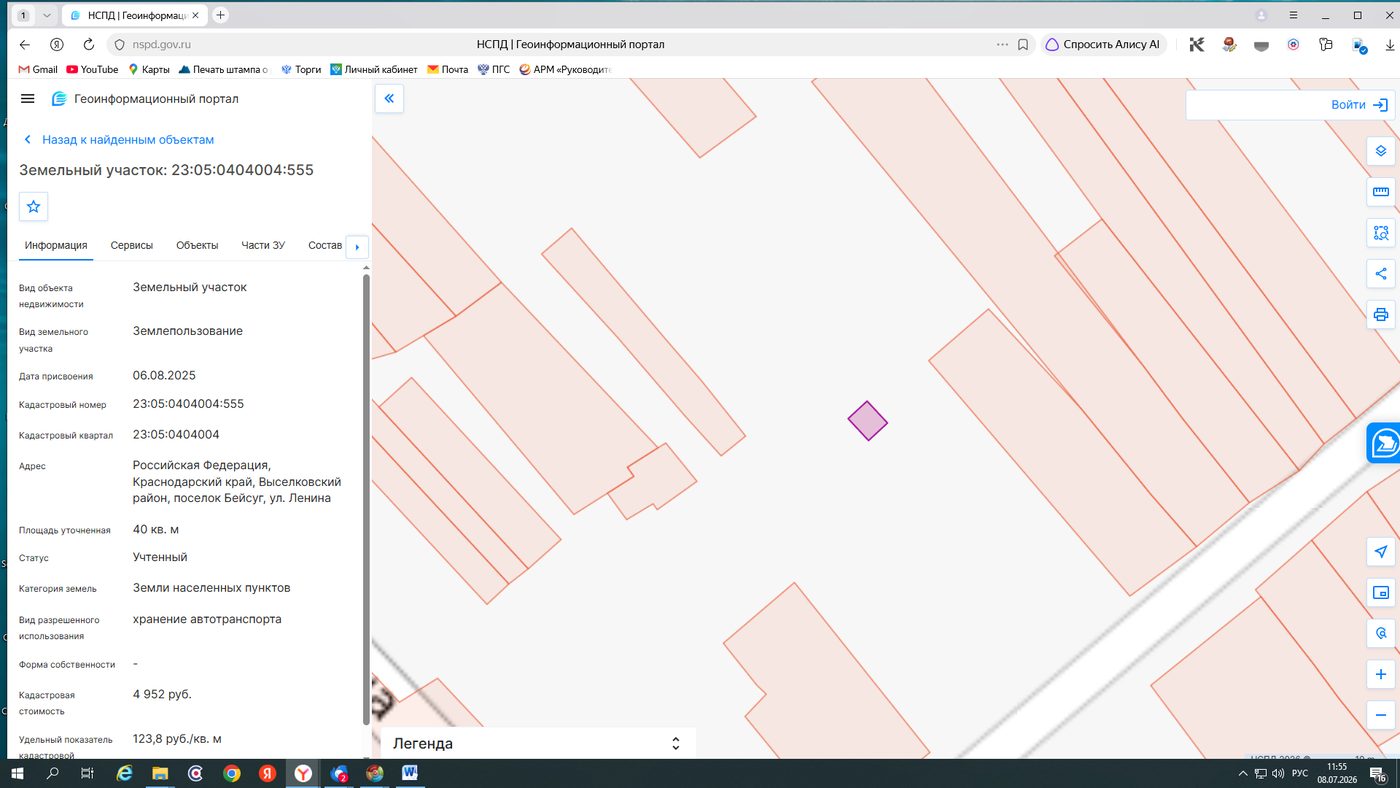Open Word from the Windows taskbar
Image resolution: width=1400 pixels, height=788 pixels.
[410, 773]
